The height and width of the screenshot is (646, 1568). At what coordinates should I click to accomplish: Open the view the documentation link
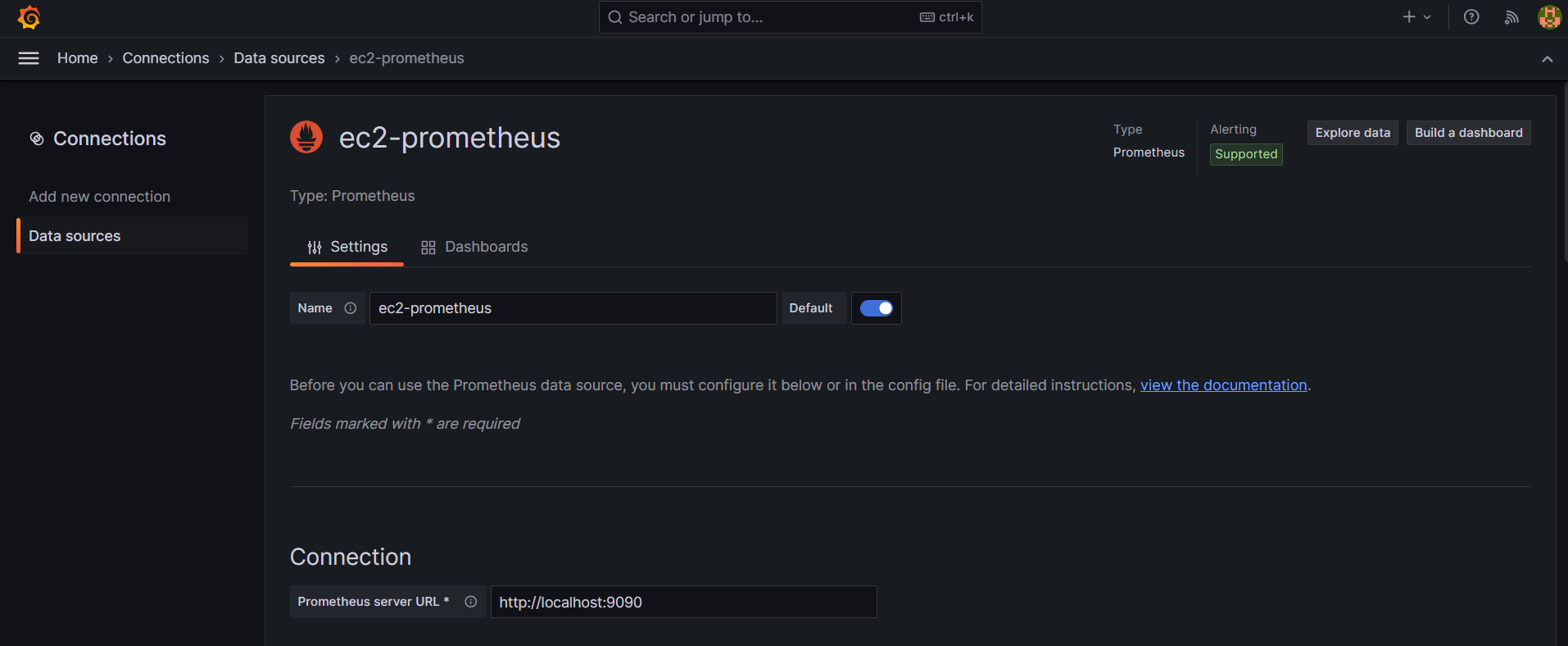1223,385
